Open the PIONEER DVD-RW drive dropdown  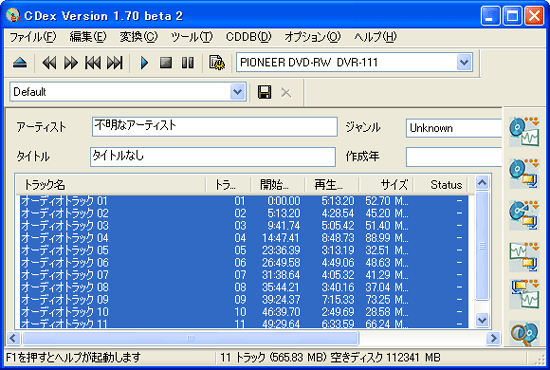point(464,62)
